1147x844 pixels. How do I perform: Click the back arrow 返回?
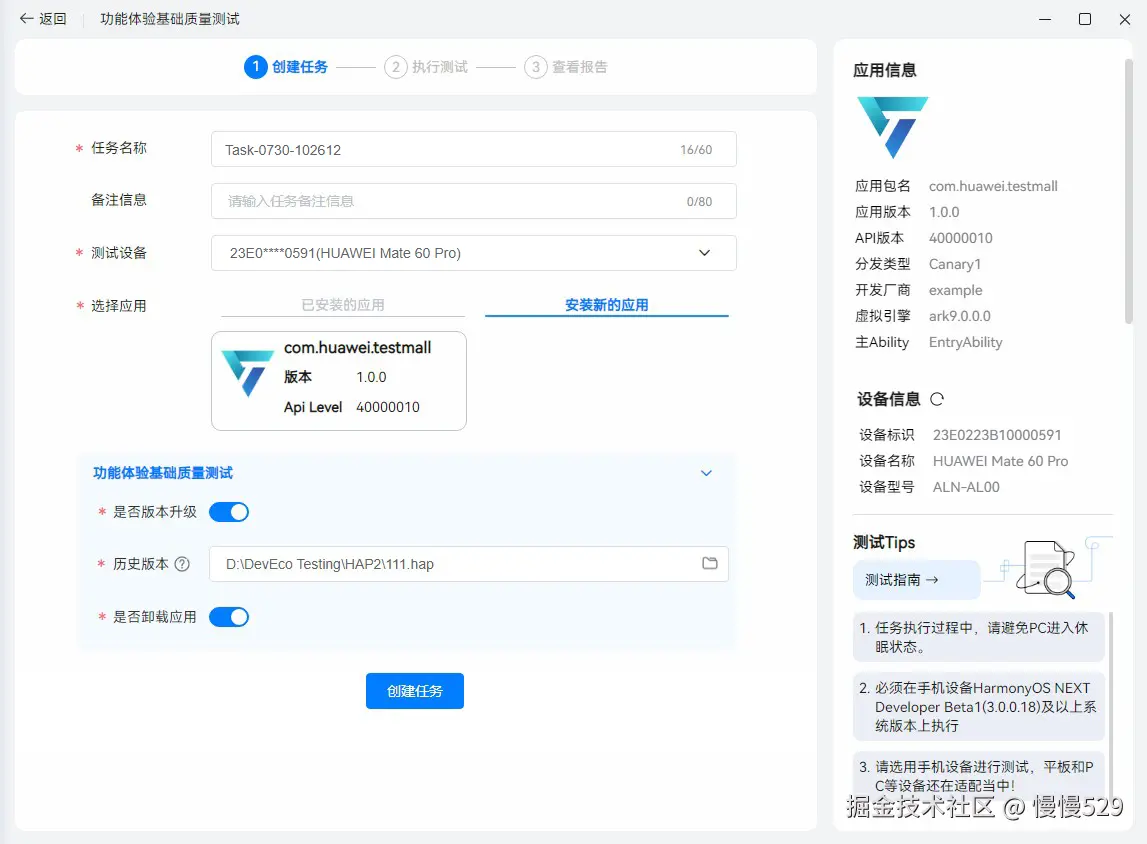pyautogui.click(x=42, y=19)
